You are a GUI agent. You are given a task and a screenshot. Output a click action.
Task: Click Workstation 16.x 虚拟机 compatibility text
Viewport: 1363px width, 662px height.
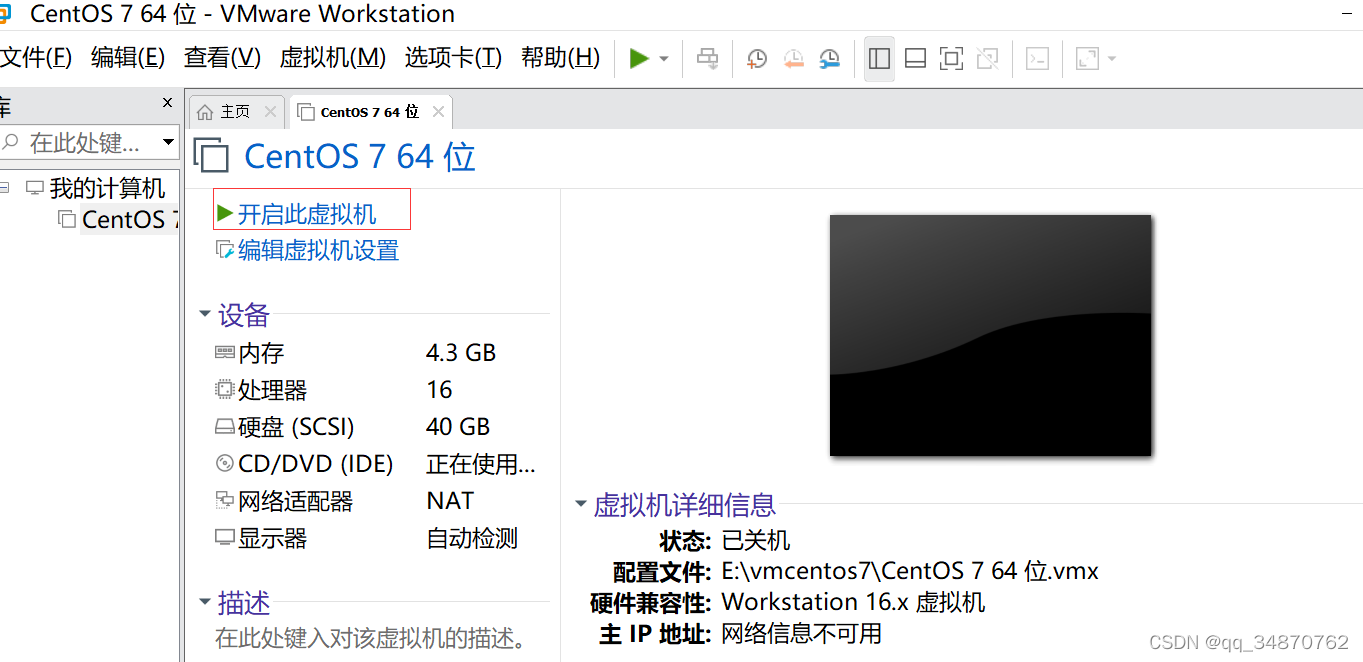pyautogui.click(x=853, y=602)
